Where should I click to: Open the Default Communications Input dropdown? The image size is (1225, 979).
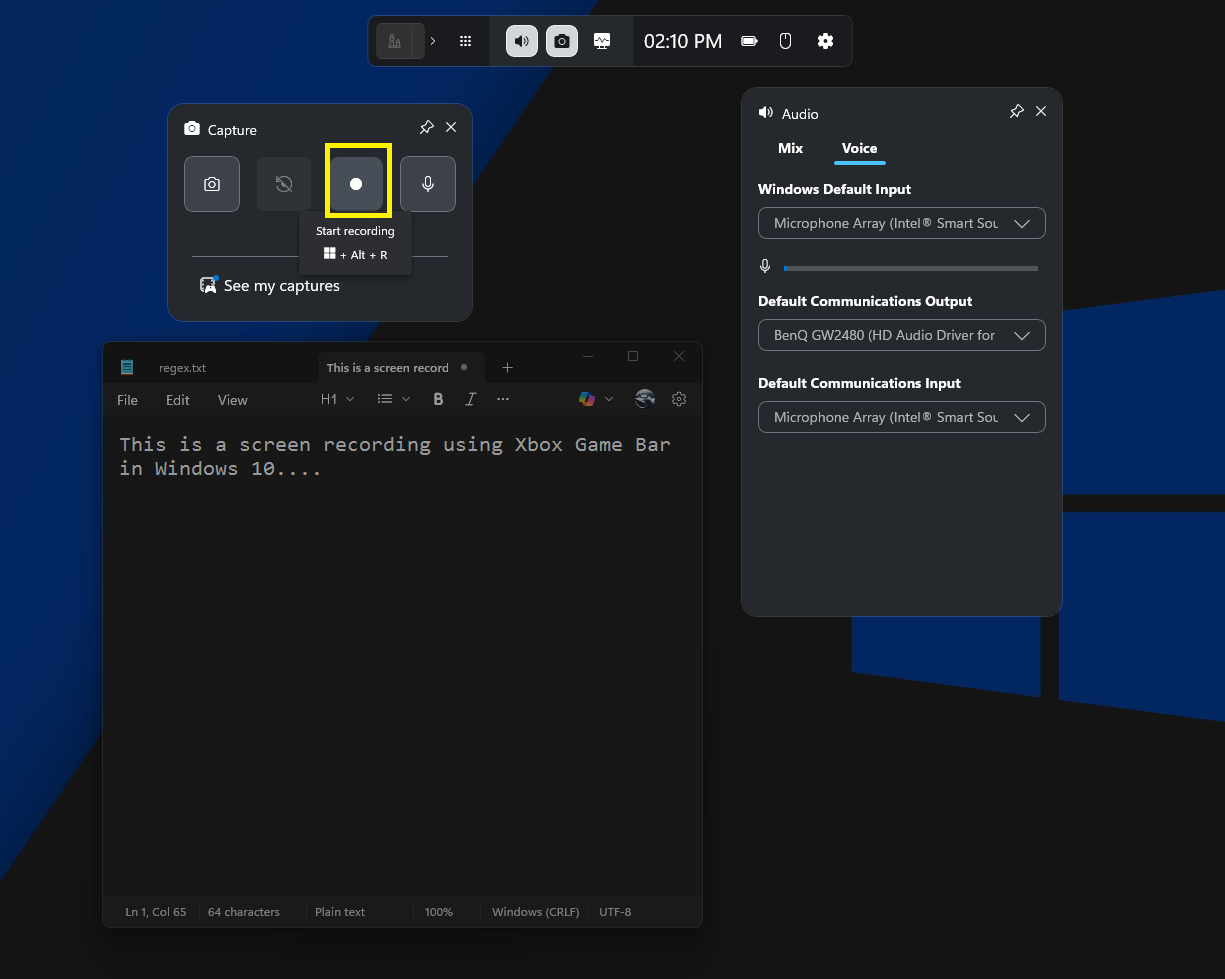pyautogui.click(x=901, y=417)
